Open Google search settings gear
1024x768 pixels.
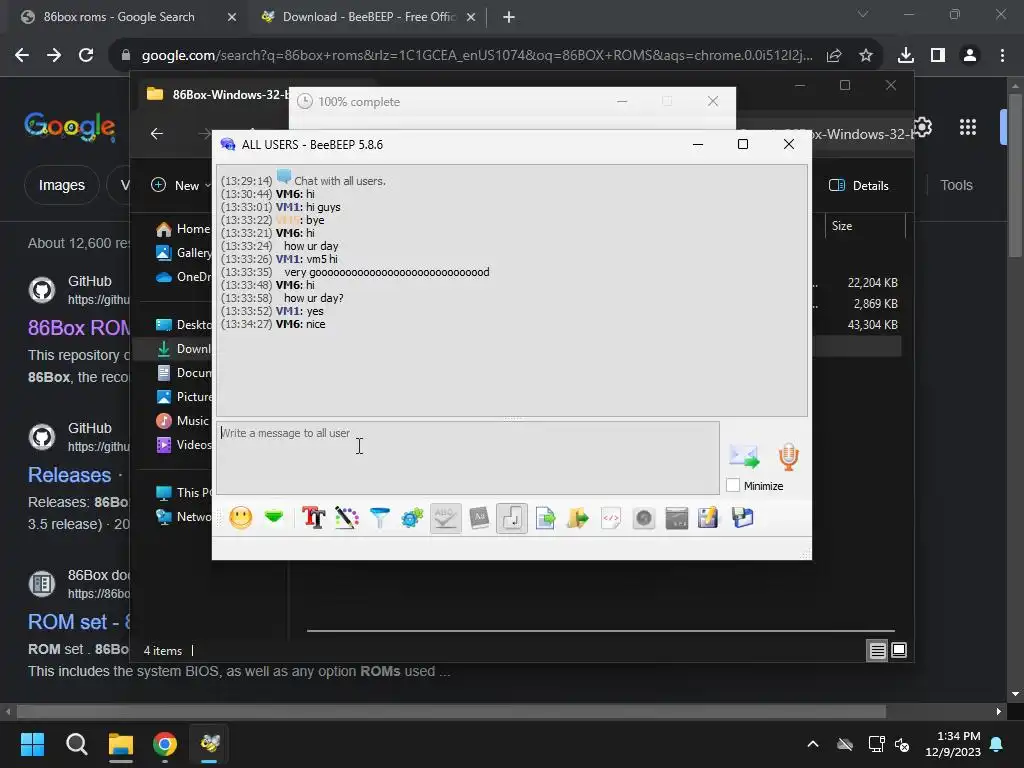pyautogui.click(x=922, y=127)
